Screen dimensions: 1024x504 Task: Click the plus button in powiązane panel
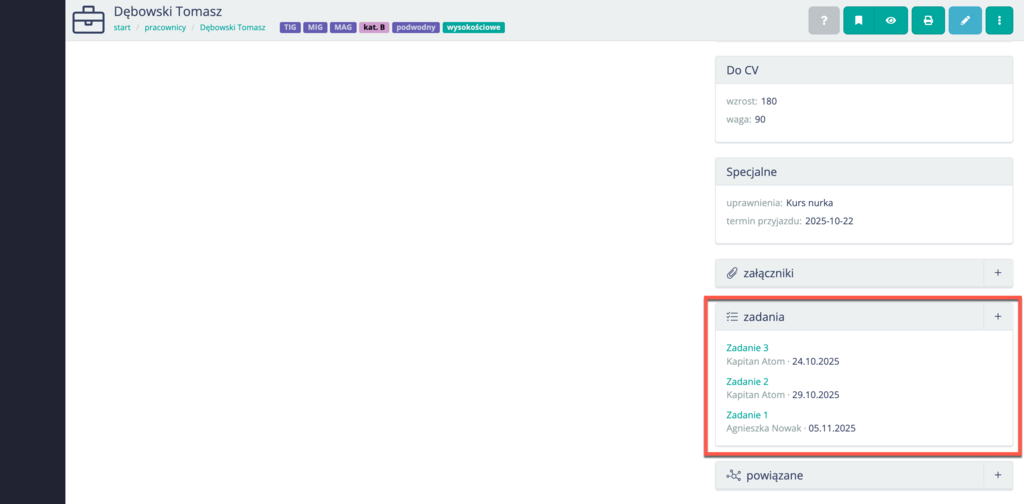pyautogui.click(x=997, y=475)
